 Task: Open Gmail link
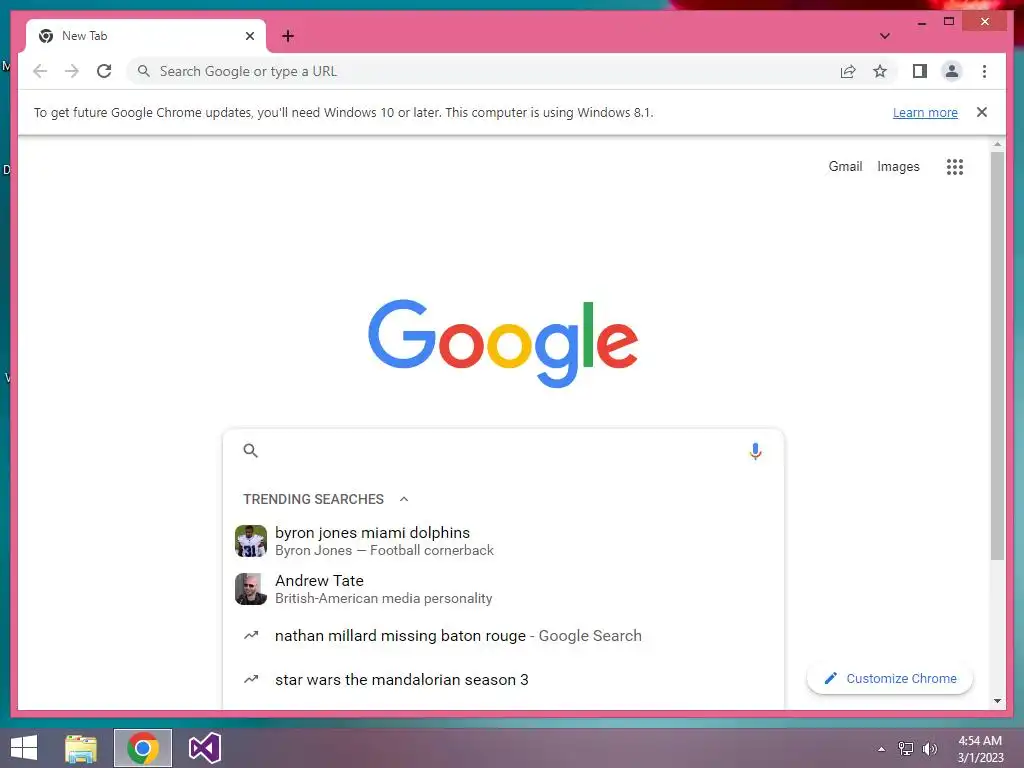[845, 167]
